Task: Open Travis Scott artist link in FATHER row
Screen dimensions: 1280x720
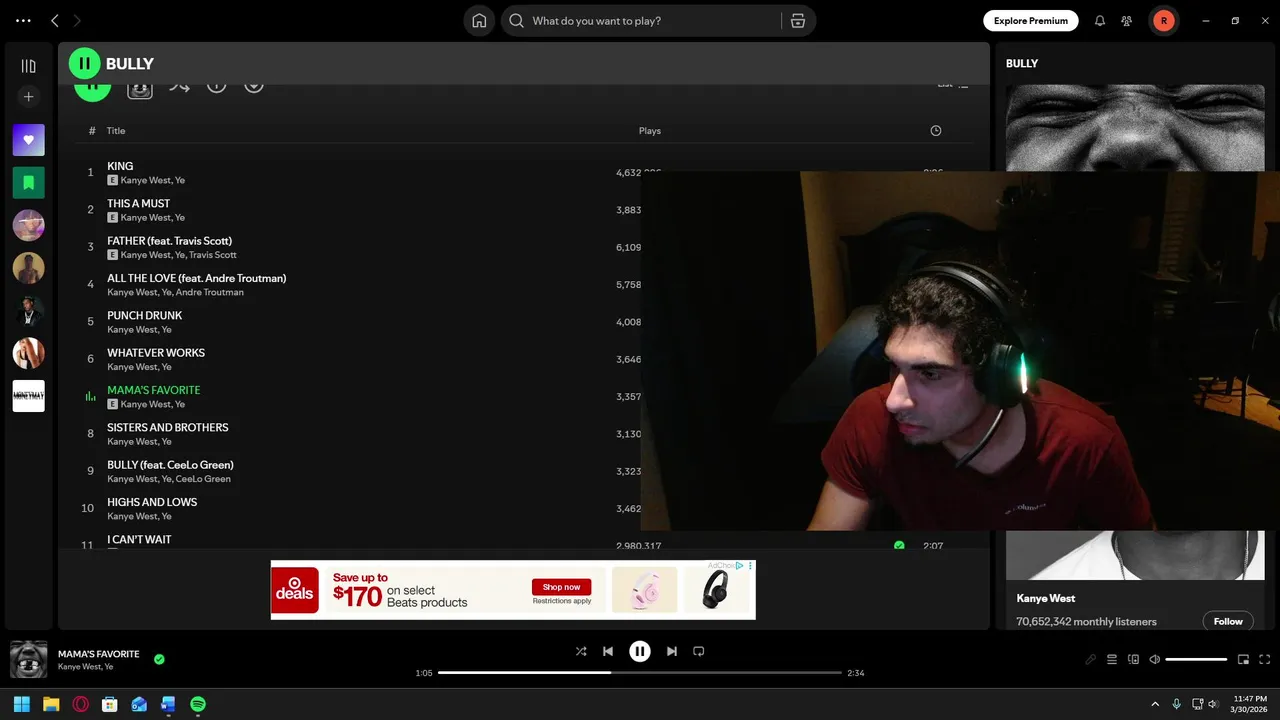Action: [213, 255]
